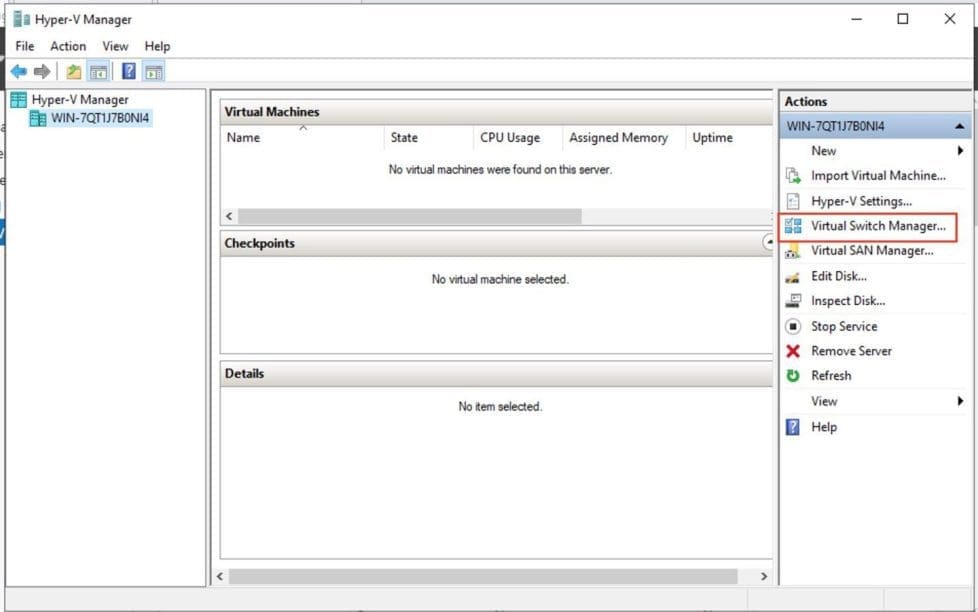The image size is (978, 612).
Task: Open the File menu
Action: (x=25, y=46)
